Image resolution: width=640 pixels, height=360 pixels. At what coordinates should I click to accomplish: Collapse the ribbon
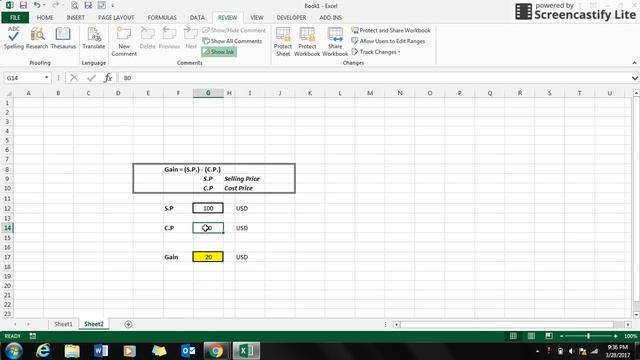coord(634,63)
